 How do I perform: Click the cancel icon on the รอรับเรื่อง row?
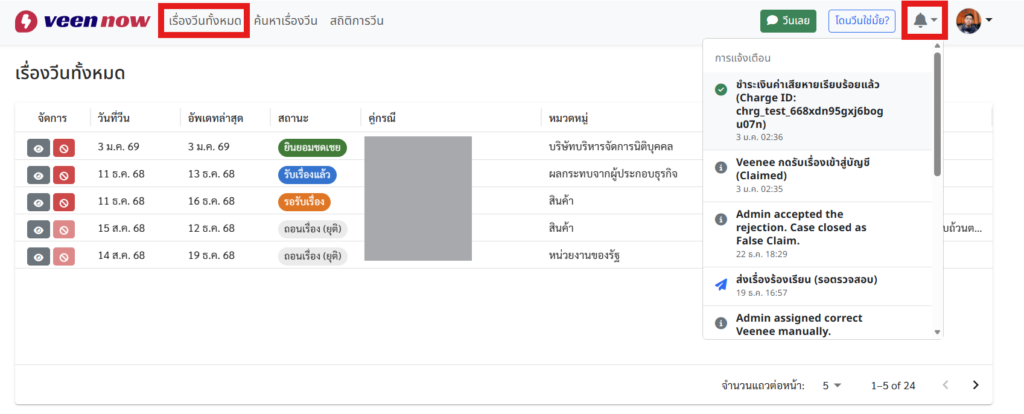(64, 201)
